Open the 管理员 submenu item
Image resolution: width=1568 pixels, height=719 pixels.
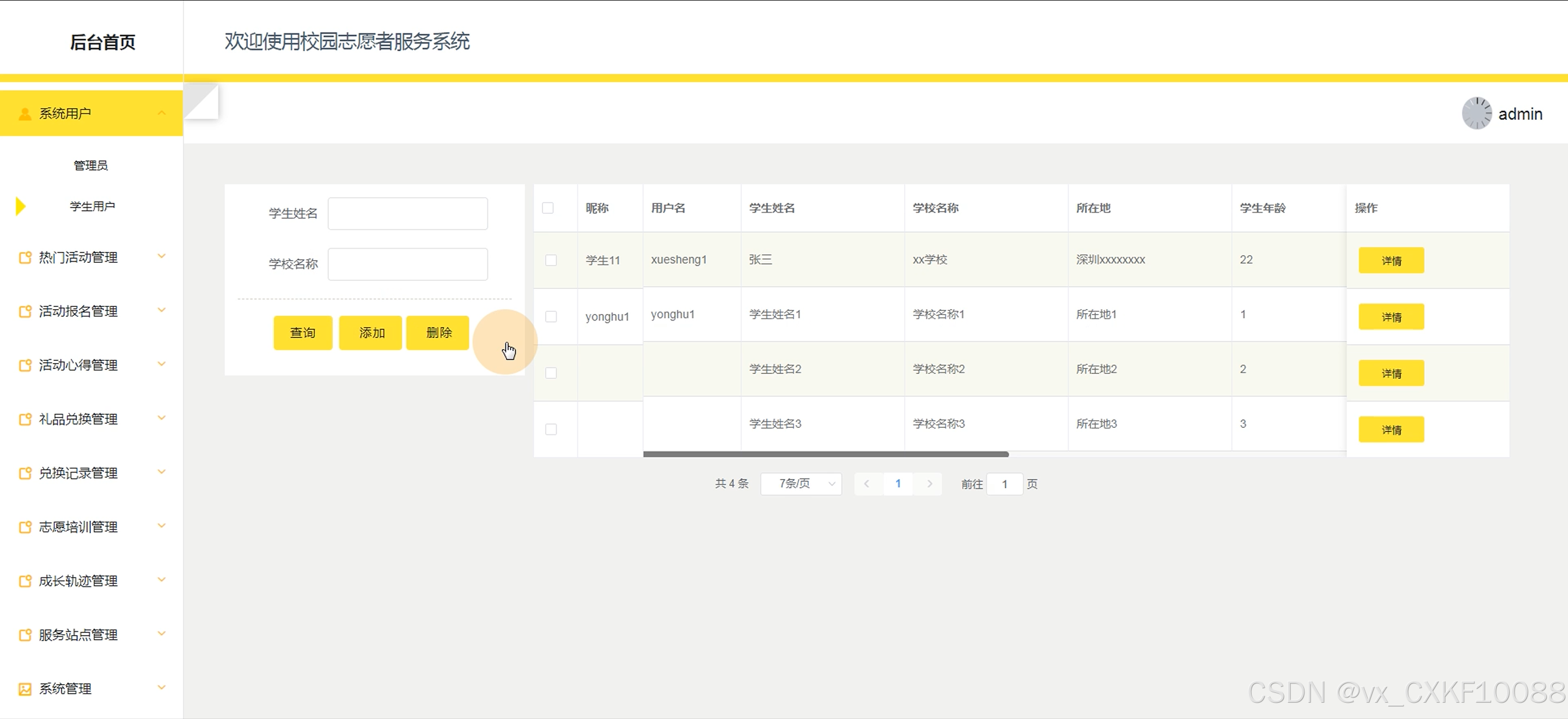[91, 165]
